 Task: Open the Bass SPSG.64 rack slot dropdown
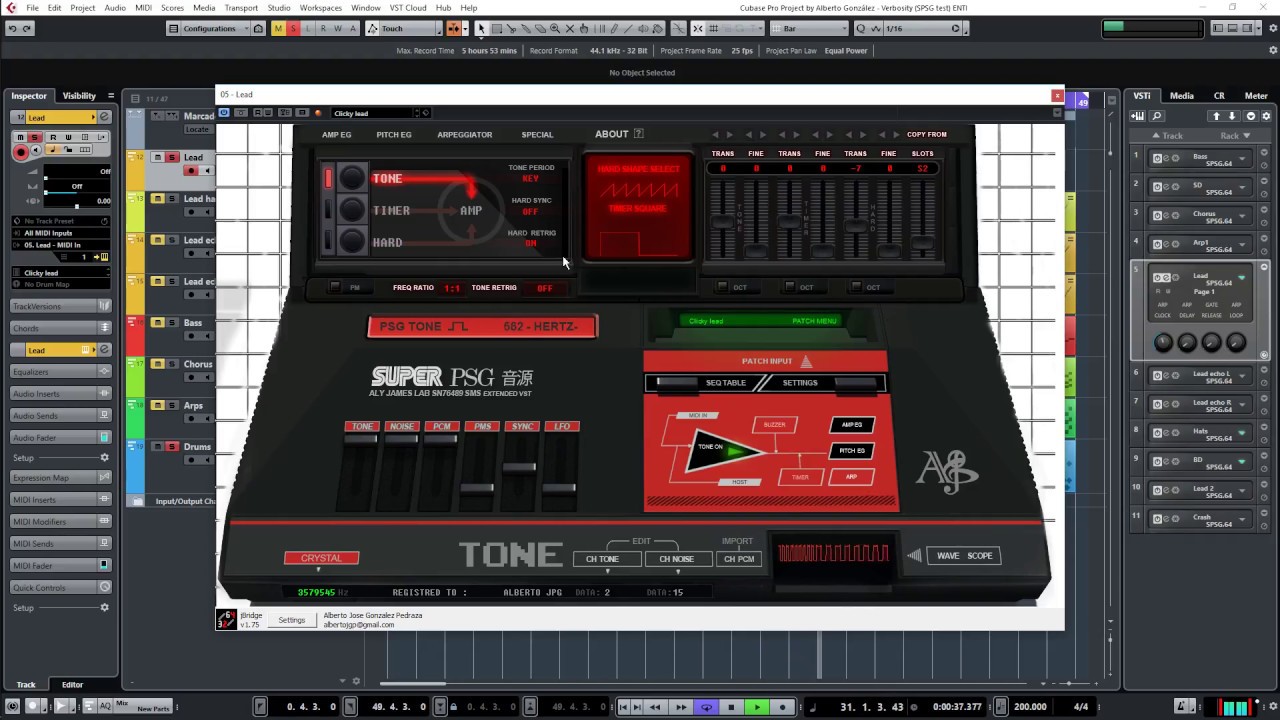point(1242,158)
